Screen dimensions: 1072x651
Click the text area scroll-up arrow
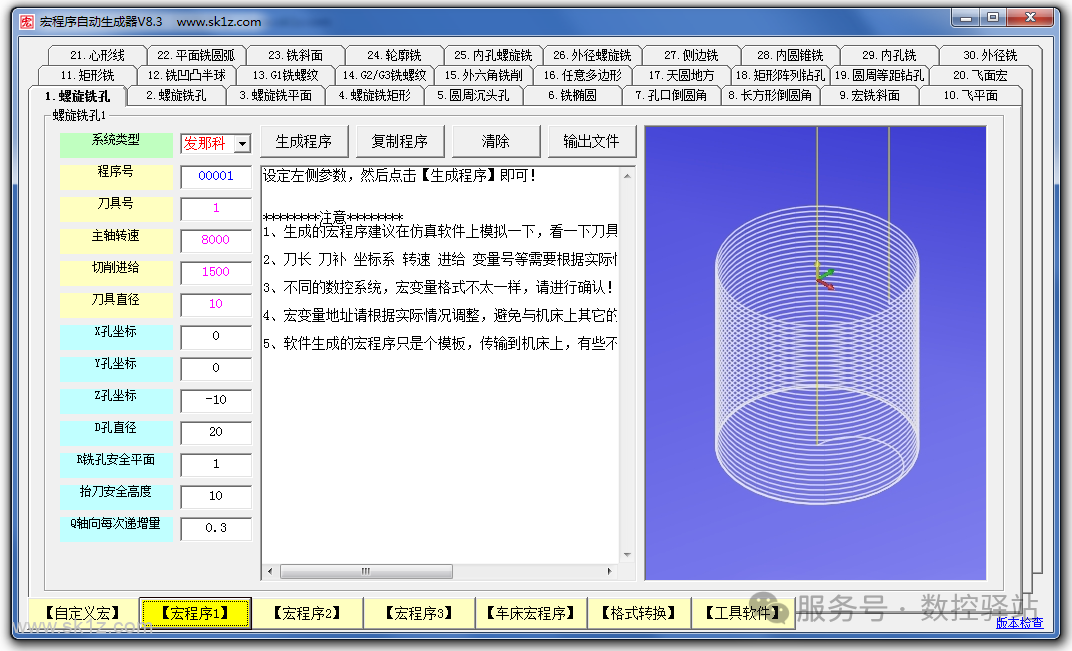click(627, 176)
